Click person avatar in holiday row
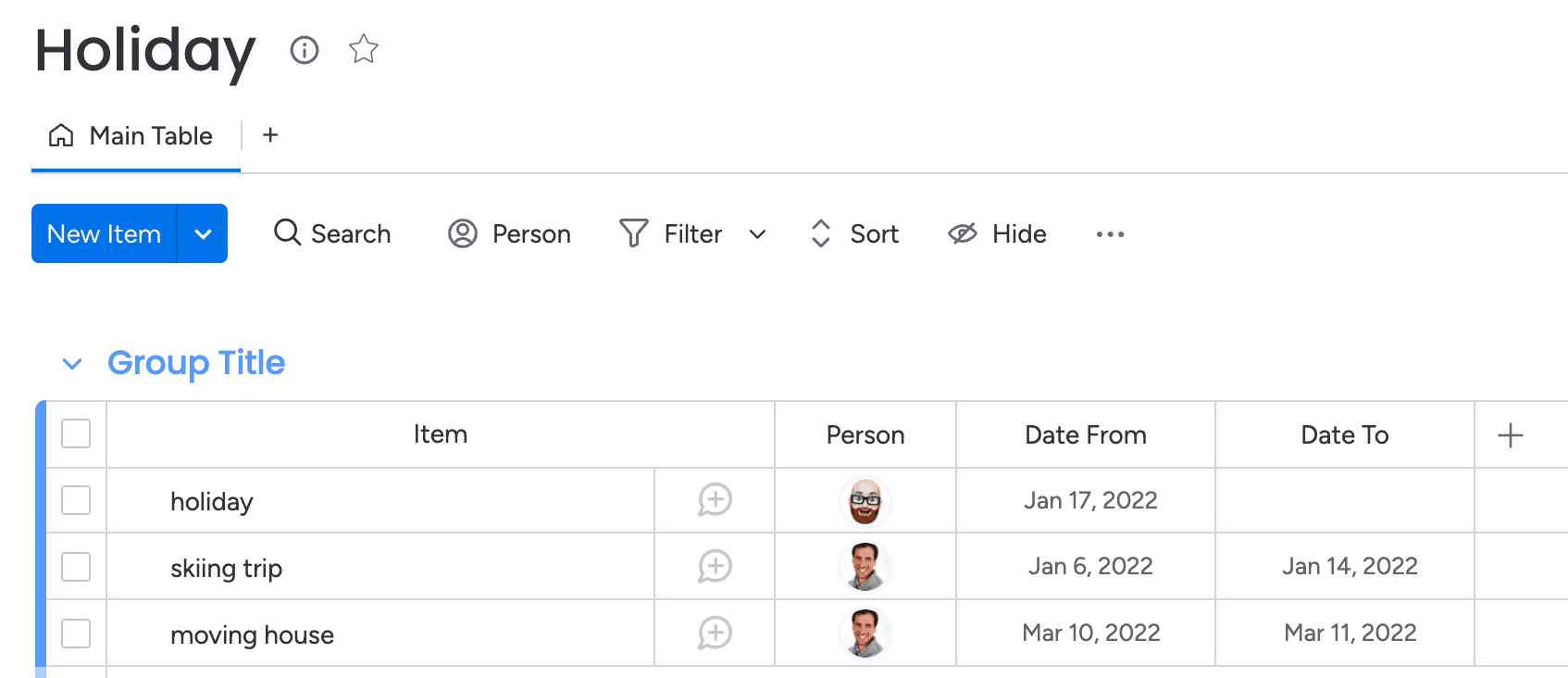This screenshot has height=678, width=1568. click(x=865, y=501)
